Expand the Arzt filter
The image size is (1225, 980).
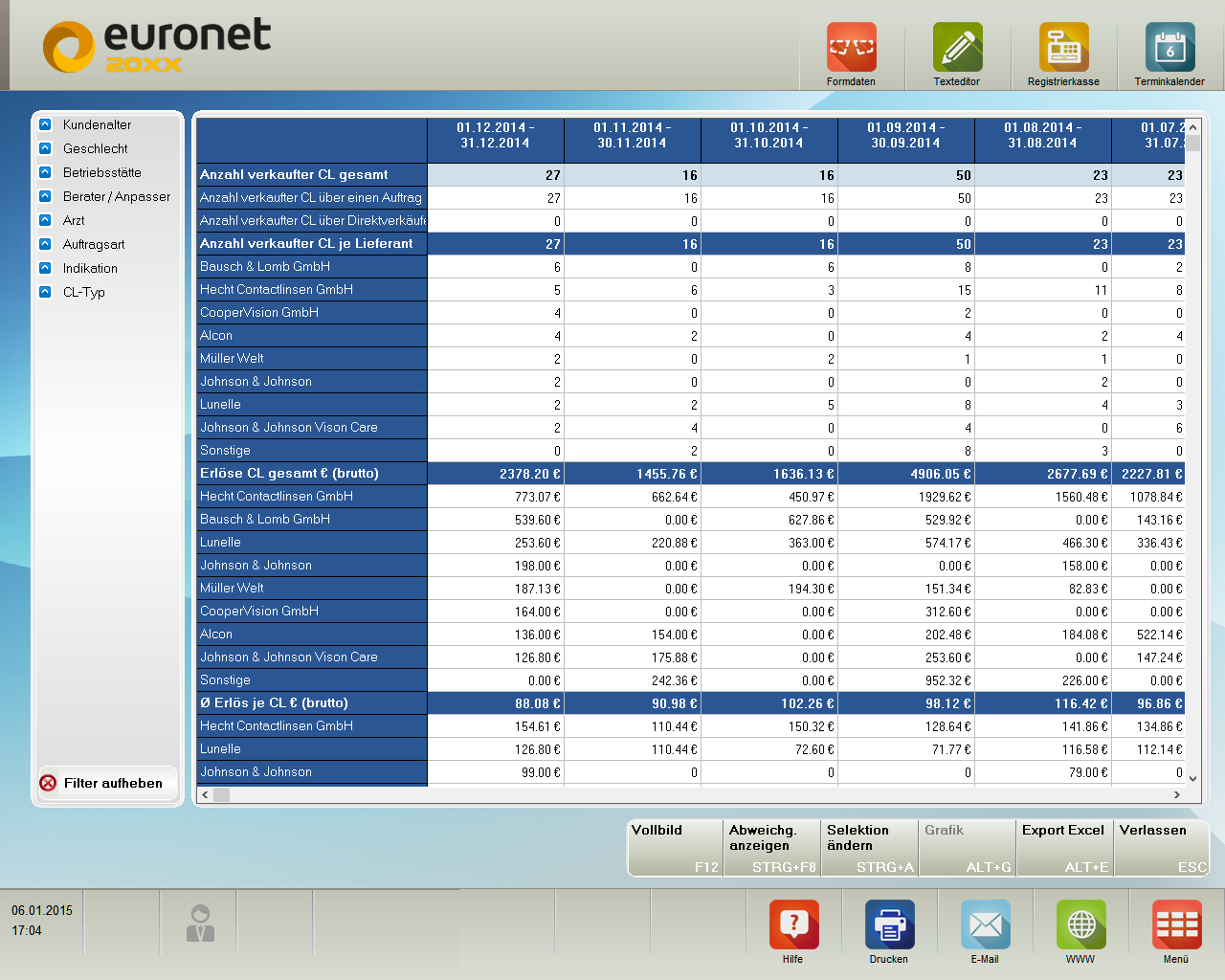pos(45,220)
